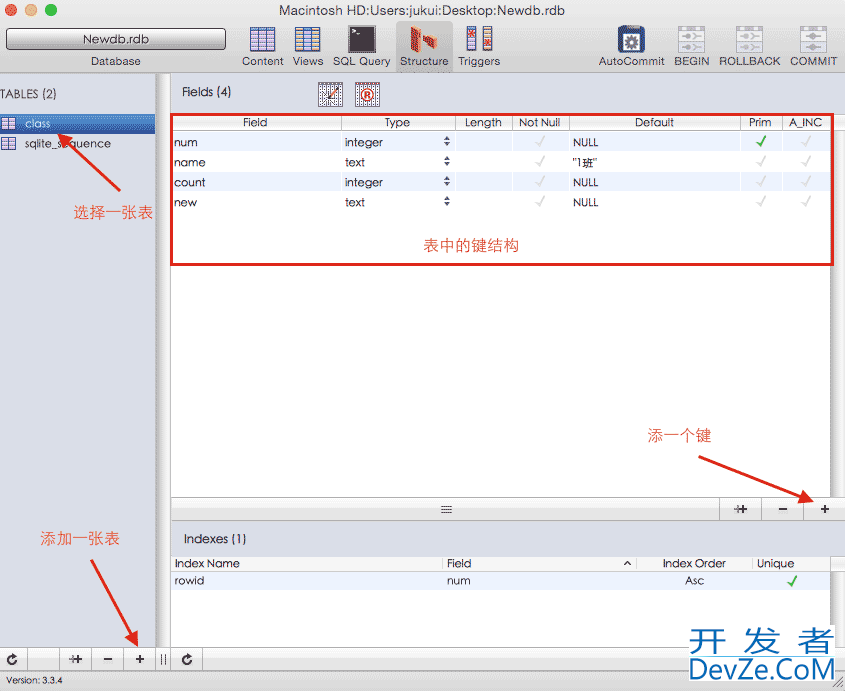Click the Index Order column header

coord(694,563)
